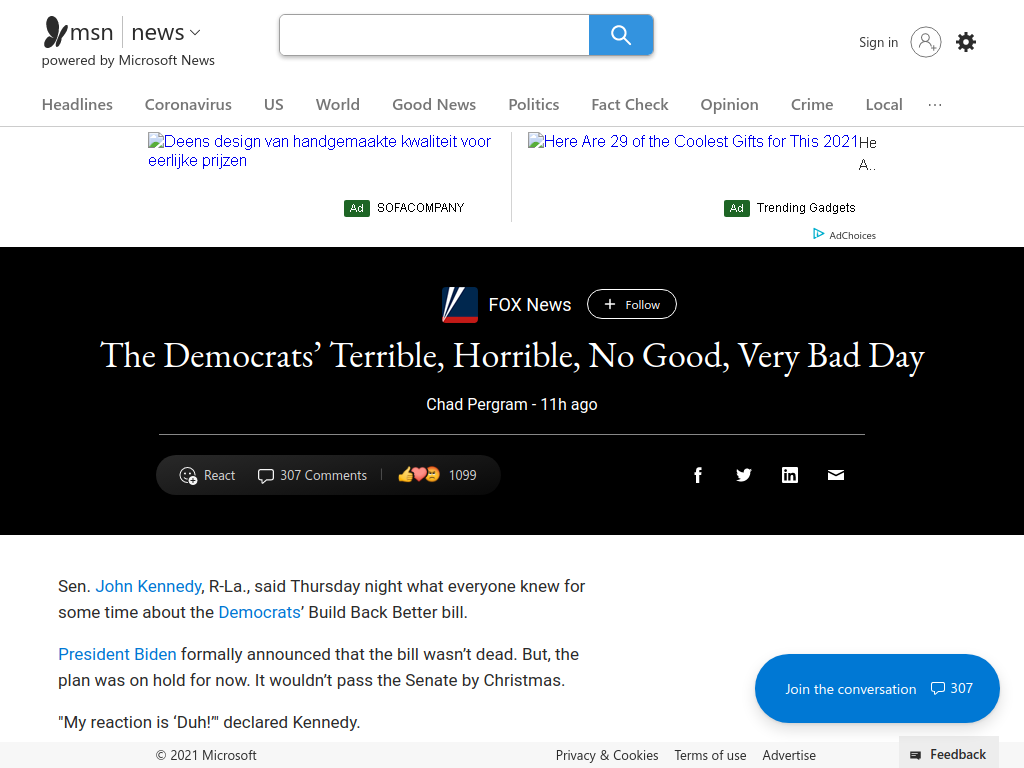Open the Good News tab
This screenshot has height=768, width=1024.
tap(434, 105)
